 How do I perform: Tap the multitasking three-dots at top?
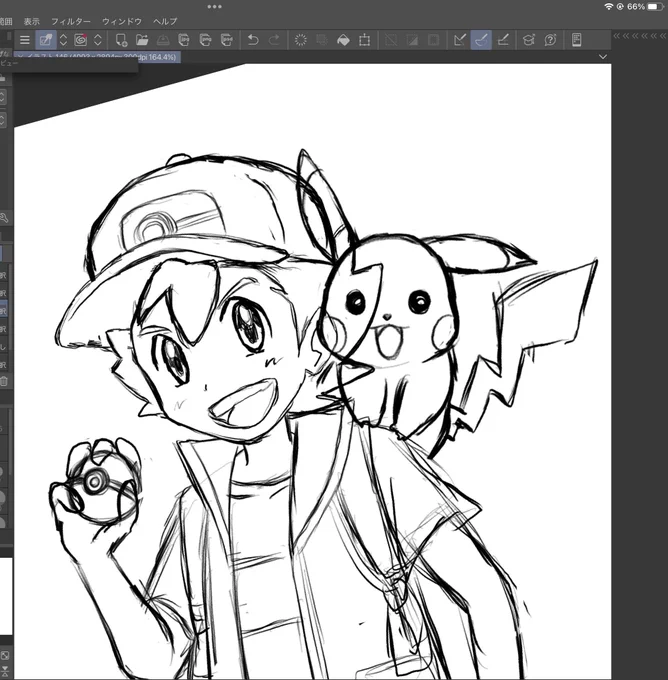[214, 7]
